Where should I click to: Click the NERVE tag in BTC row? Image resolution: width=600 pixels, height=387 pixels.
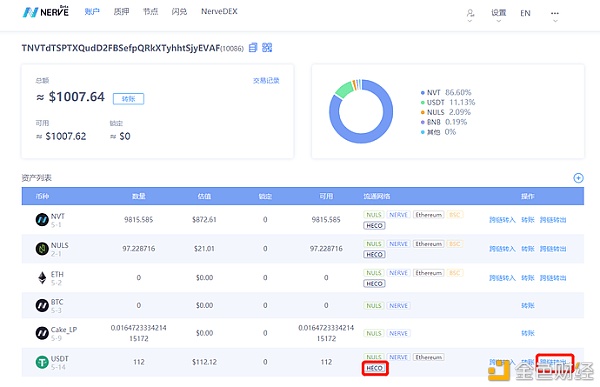point(398,305)
